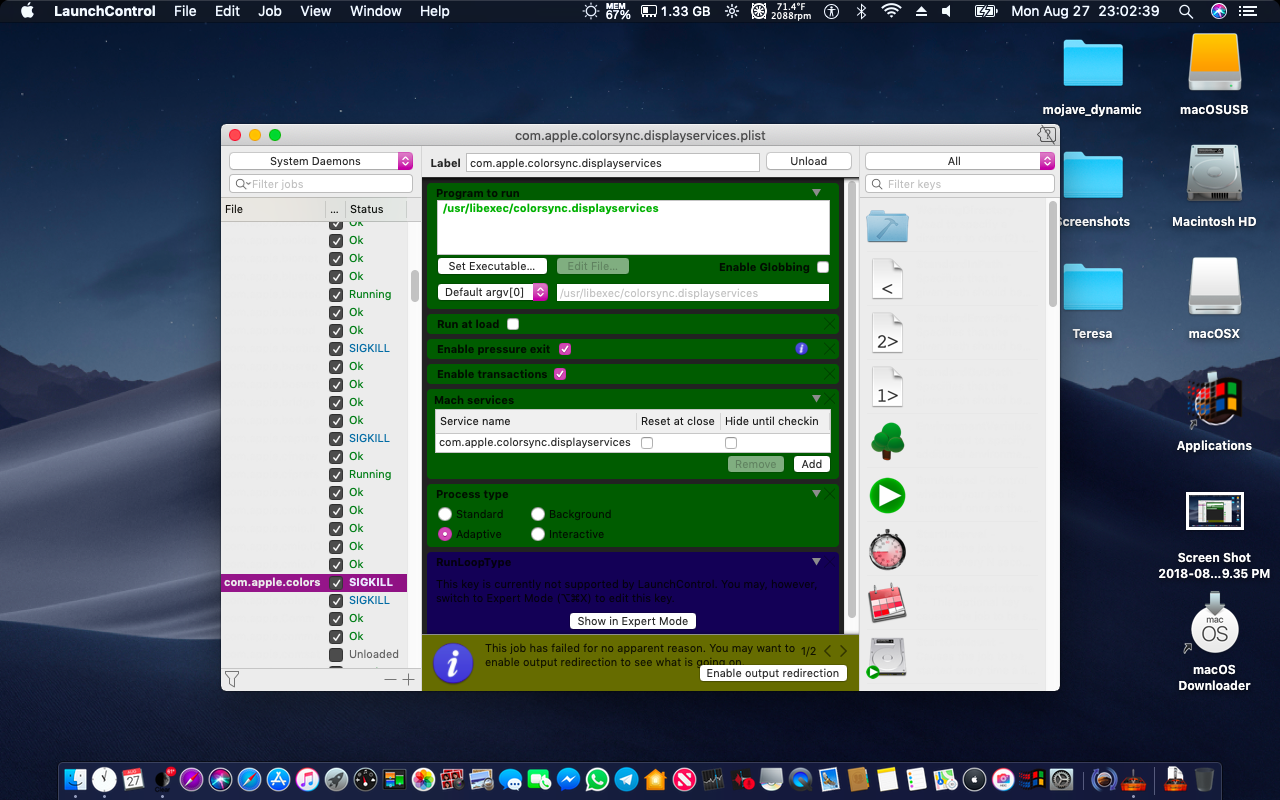This screenshot has height=800, width=1280.
Task: Uncheck the enabled box of com.apple.colors job
Action: pos(336,582)
